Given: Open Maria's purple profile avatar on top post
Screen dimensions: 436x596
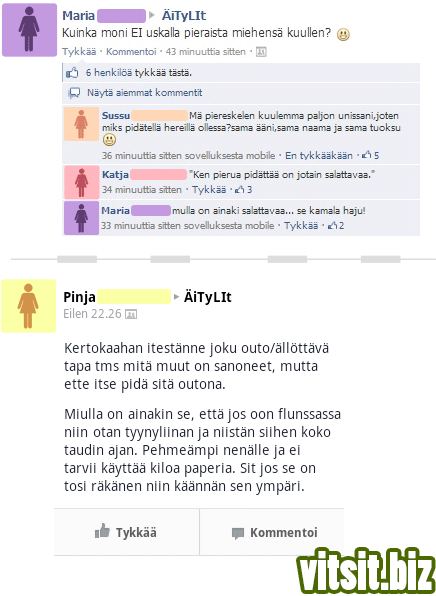Looking at the screenshot, I should click(30, 30).
